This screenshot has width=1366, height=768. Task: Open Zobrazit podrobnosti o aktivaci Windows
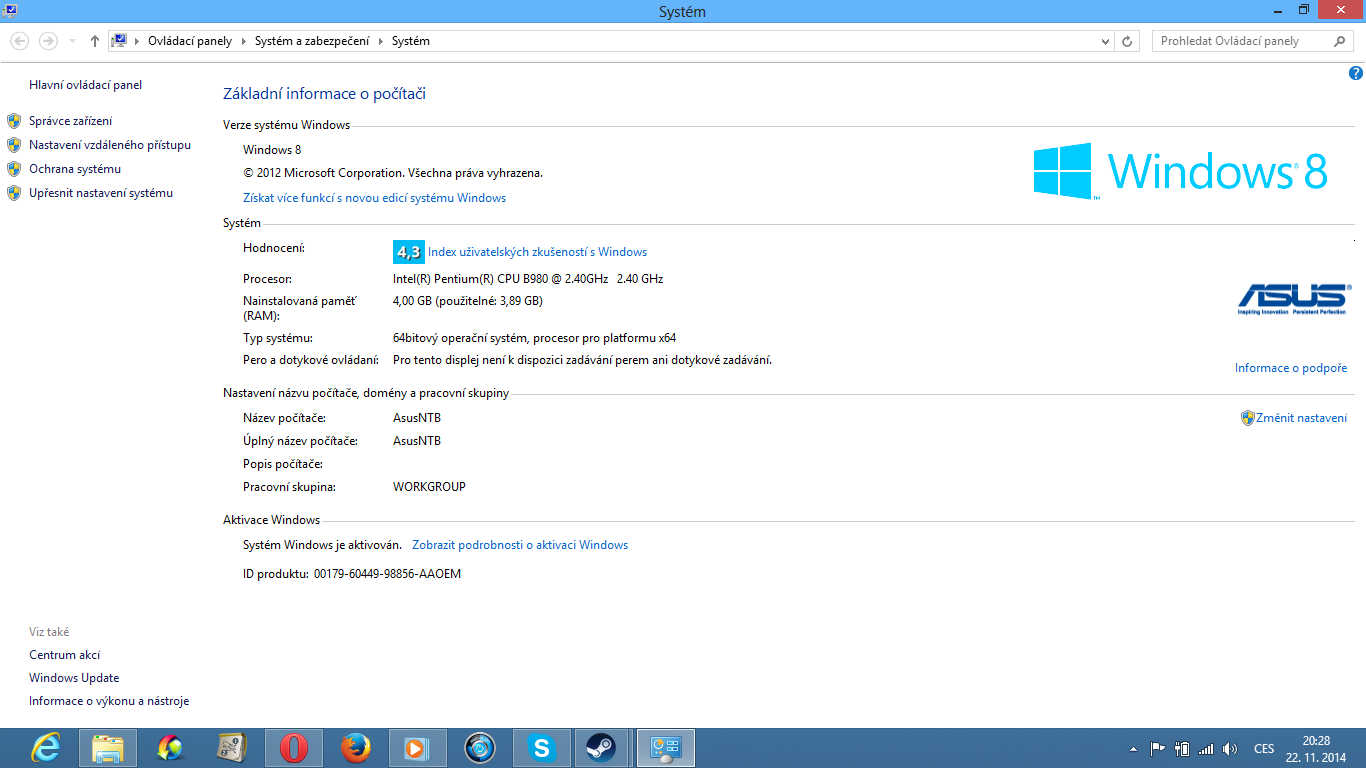pyautogui.click(x=520, y=545)
